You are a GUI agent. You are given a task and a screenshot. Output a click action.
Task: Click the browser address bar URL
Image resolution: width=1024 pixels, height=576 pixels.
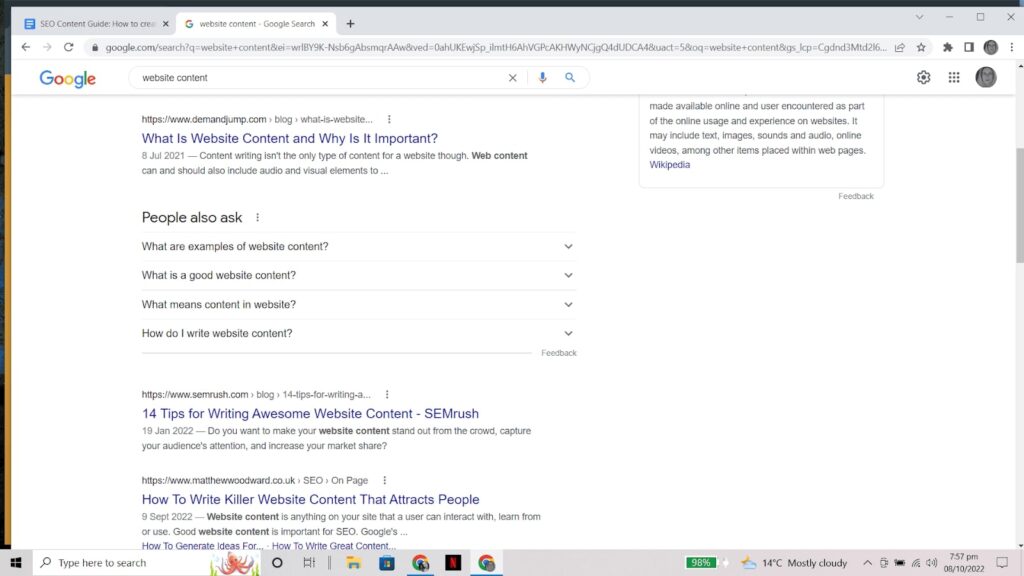[495, 47]
